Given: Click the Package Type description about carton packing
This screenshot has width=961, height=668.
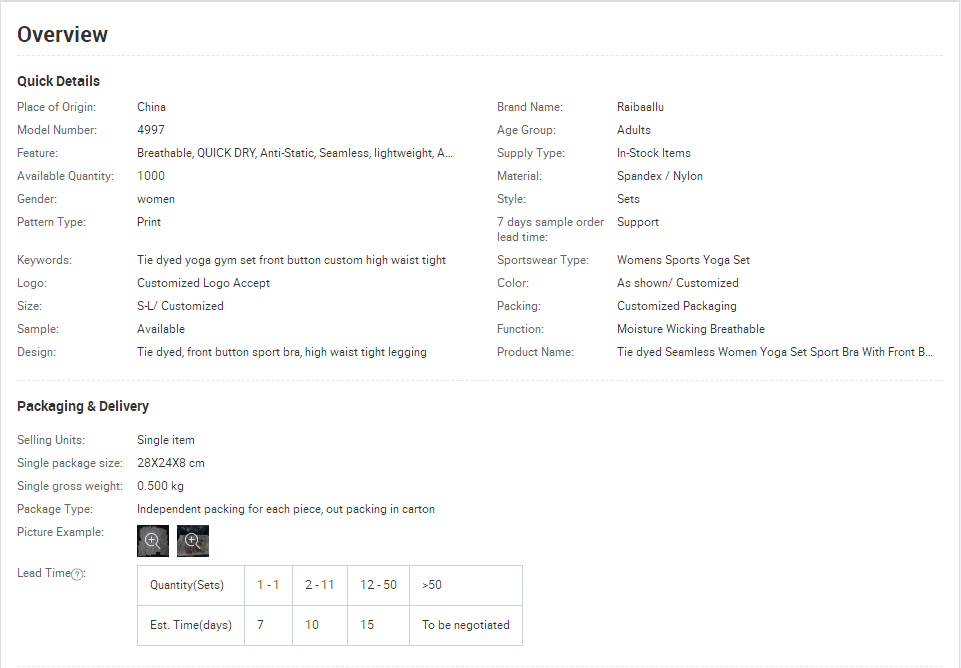Looking at the screenshot, I should [x=286, y=509].
